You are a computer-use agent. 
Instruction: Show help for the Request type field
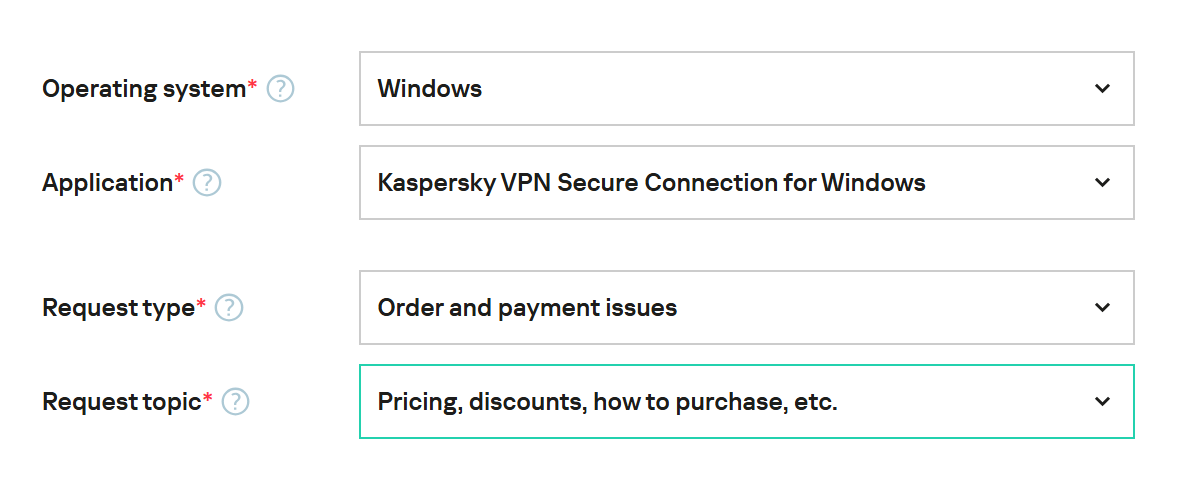click(228, 308)
